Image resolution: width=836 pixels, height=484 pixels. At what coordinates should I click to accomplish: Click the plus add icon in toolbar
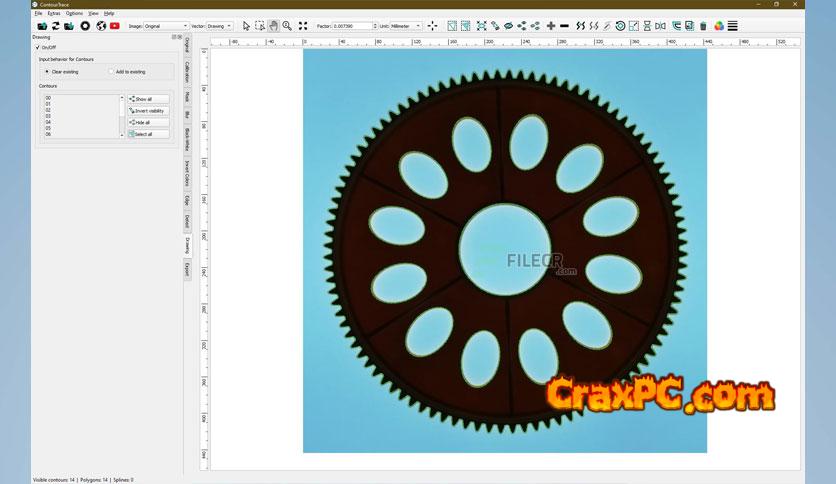point(551,26)
